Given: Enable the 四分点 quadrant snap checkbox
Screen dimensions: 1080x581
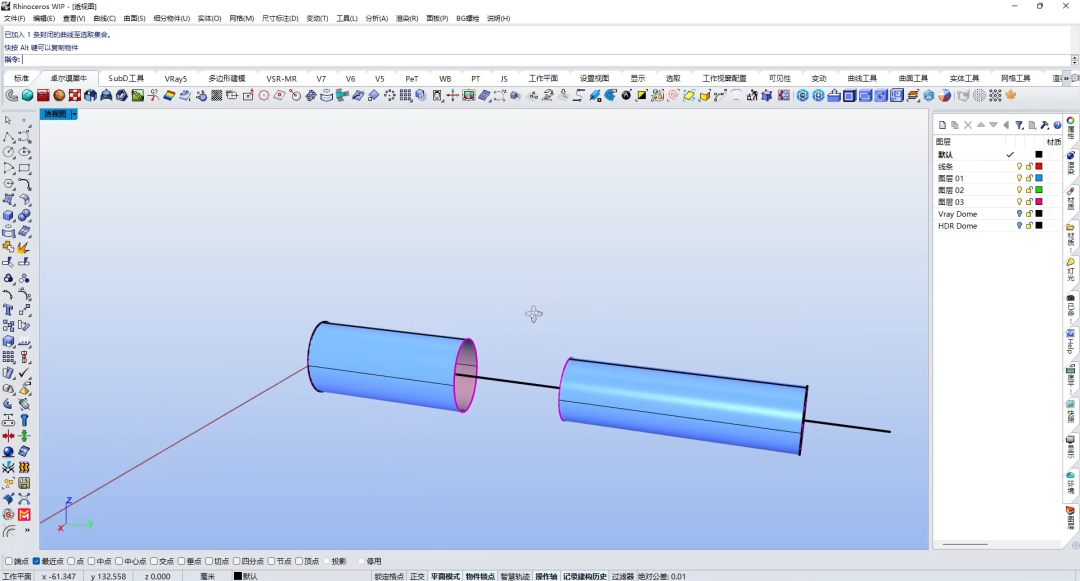Looking at the screenshot, I should click(x=236, y=561).
